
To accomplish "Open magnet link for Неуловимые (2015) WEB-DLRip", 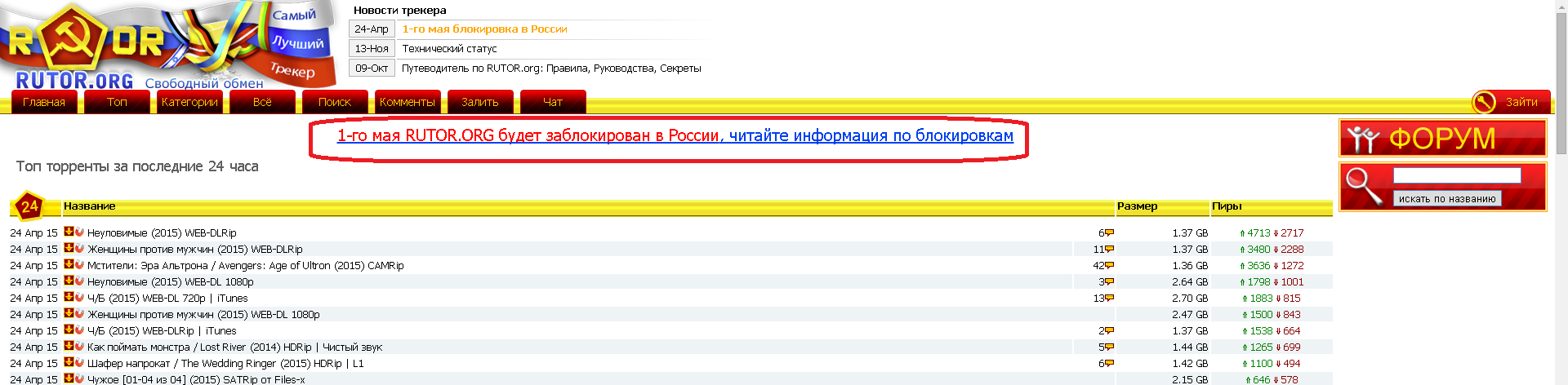I will click(x=79, y=232).
